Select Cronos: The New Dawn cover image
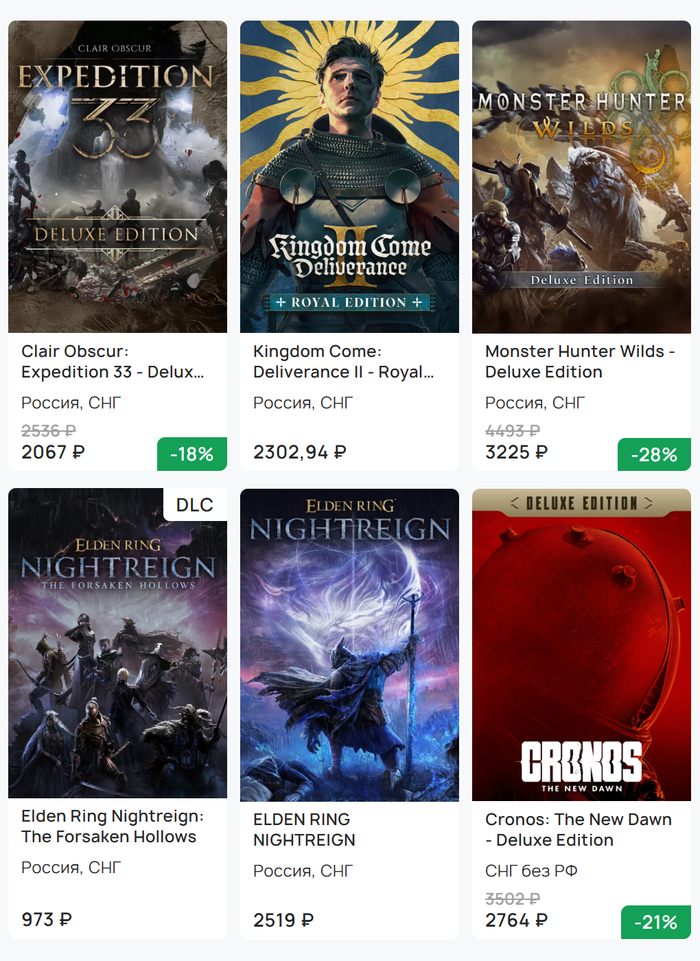Viewport: 700px width, 961px height. [x=581, y=645]
